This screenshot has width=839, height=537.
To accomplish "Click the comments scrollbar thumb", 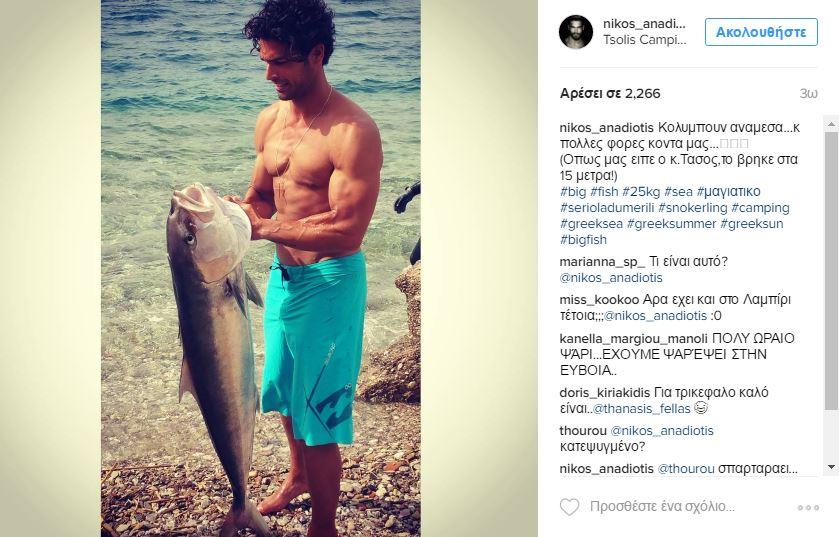I will tap(831, 270).
